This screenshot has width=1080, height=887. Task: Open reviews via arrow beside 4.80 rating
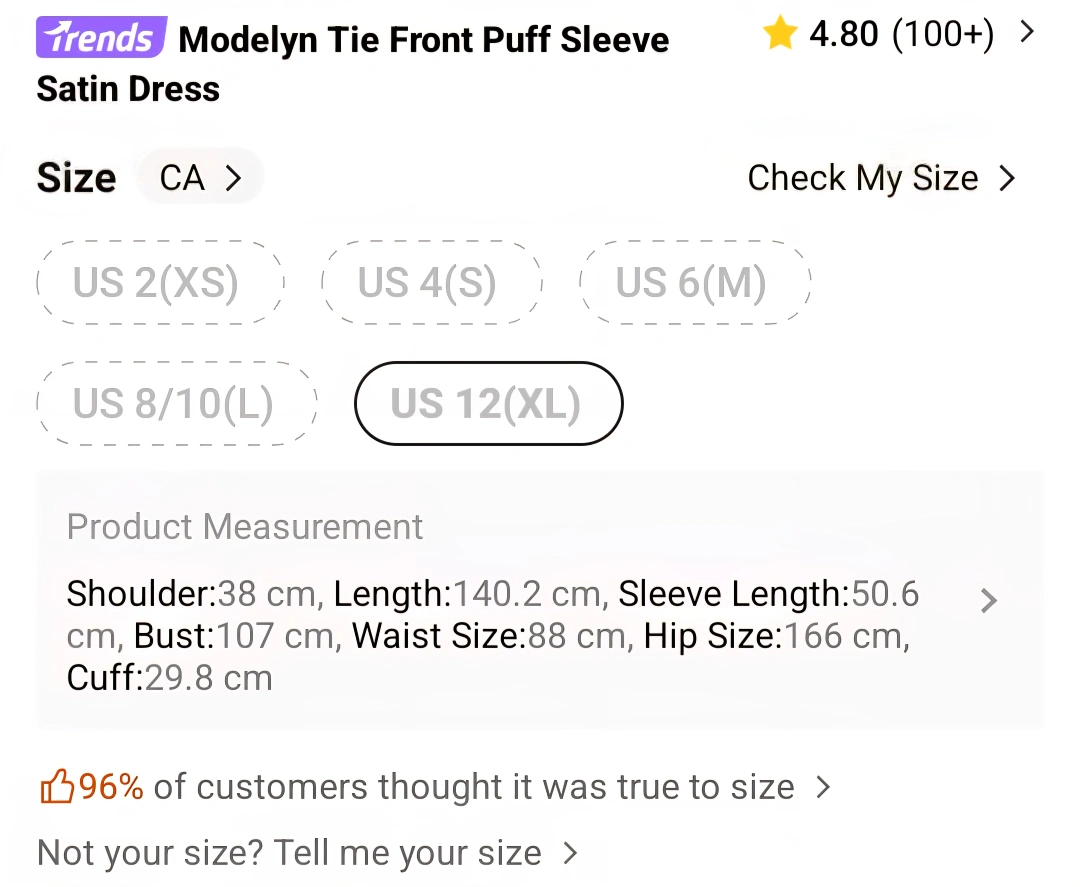[x=1026, y=32]
